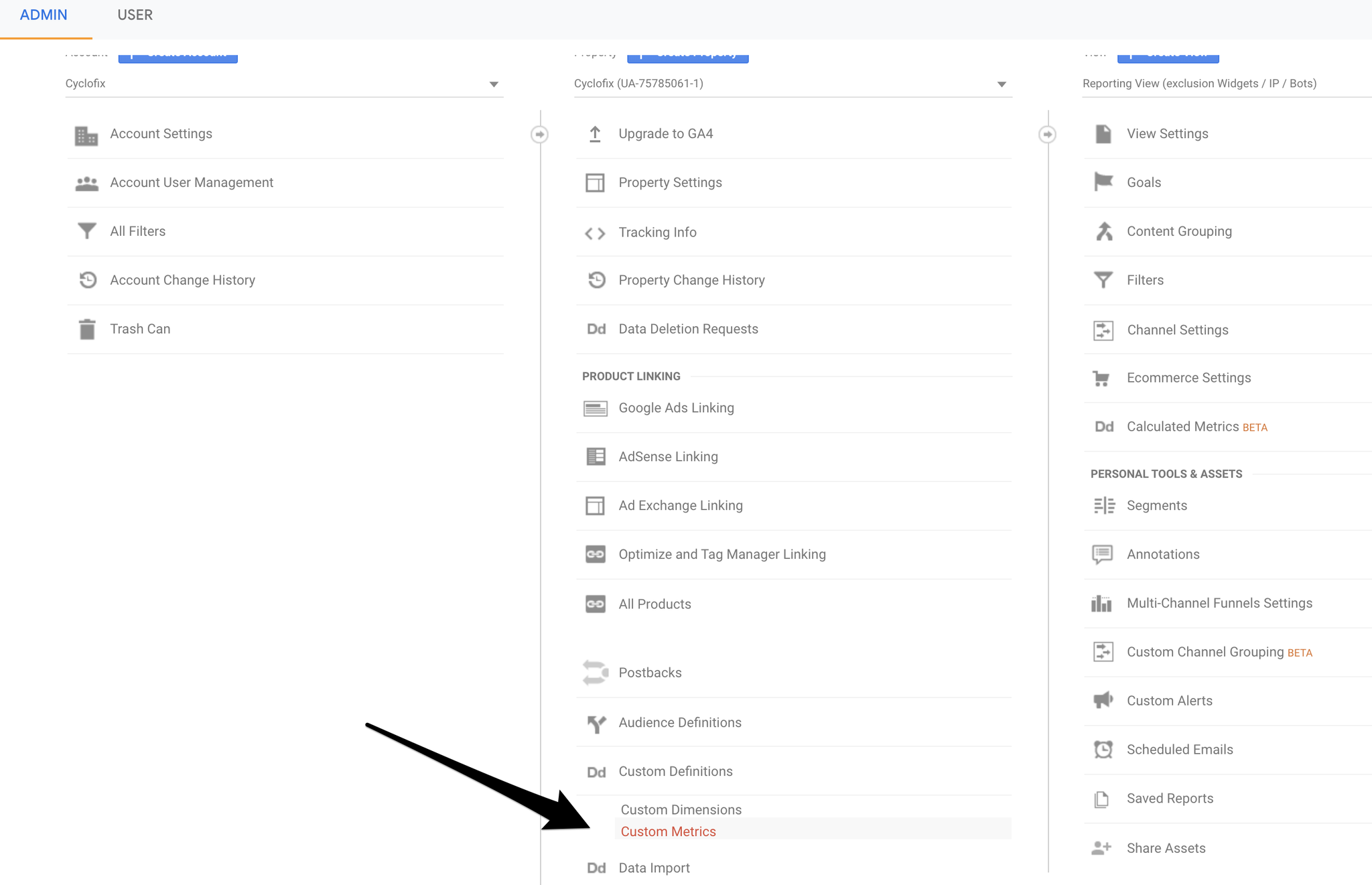Screen dimensions: 1372x885
Task: Open the Scheduled Emails link
Action: (x=1180, y=749)
